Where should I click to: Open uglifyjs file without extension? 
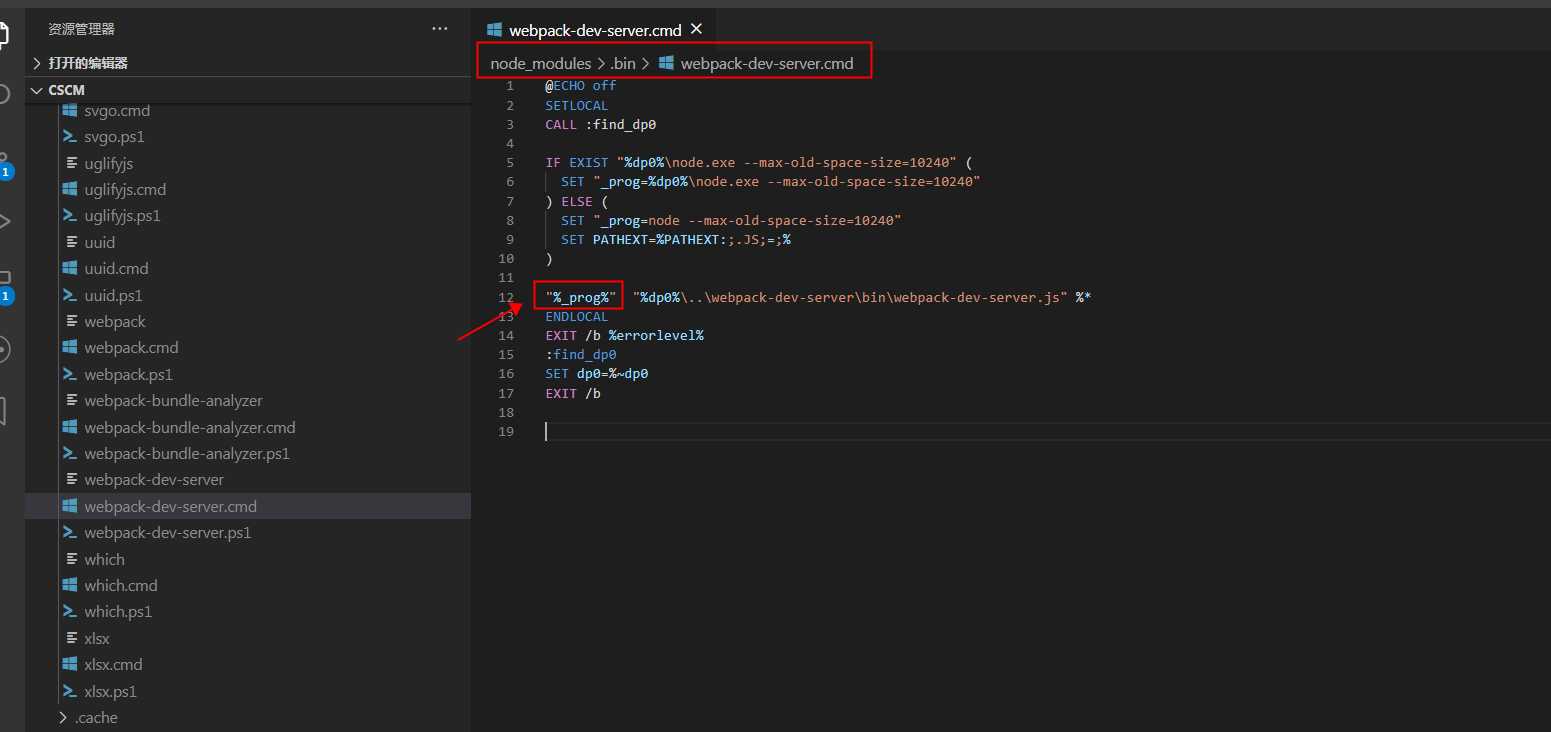point(109,163)
